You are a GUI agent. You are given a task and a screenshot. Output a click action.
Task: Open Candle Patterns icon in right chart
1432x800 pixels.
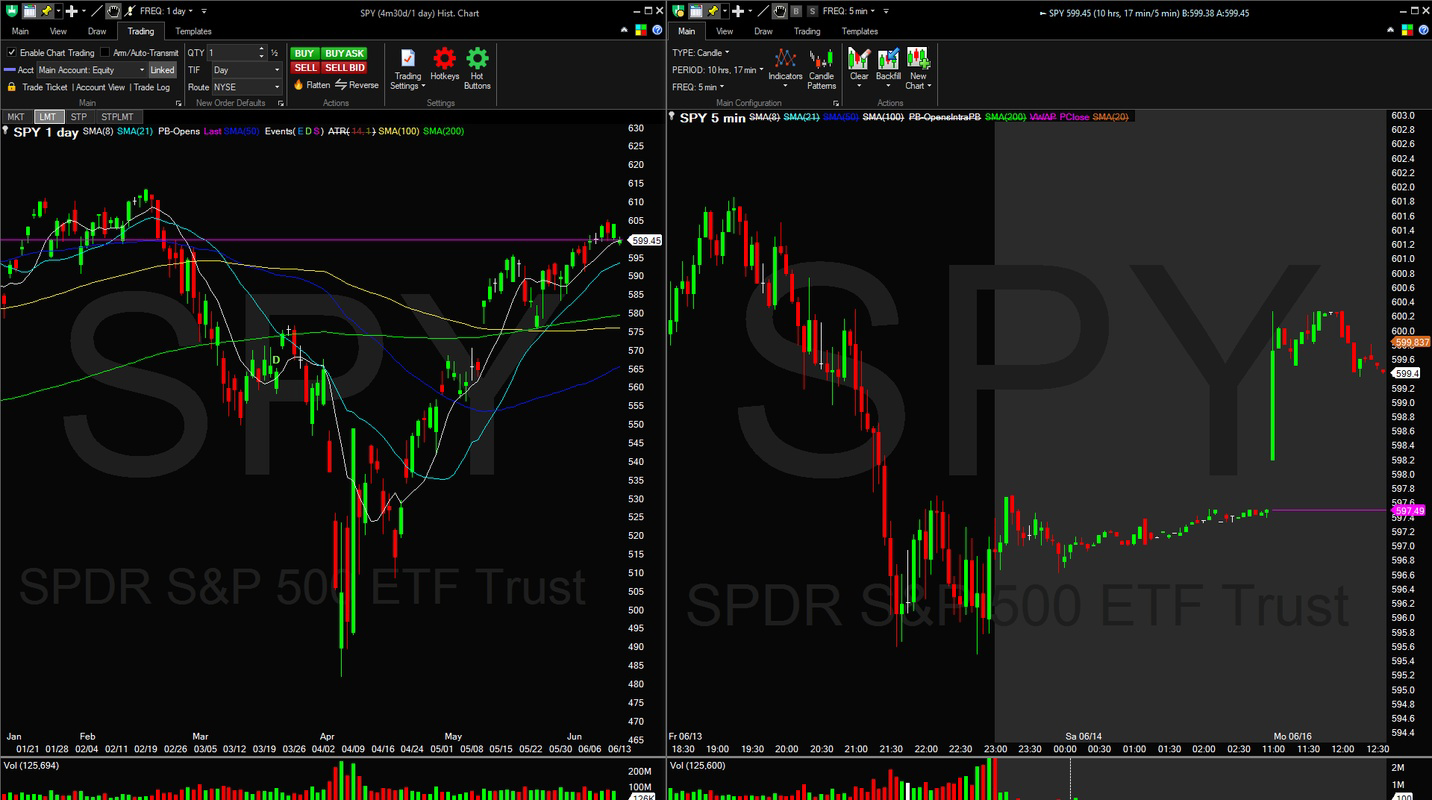822,58
